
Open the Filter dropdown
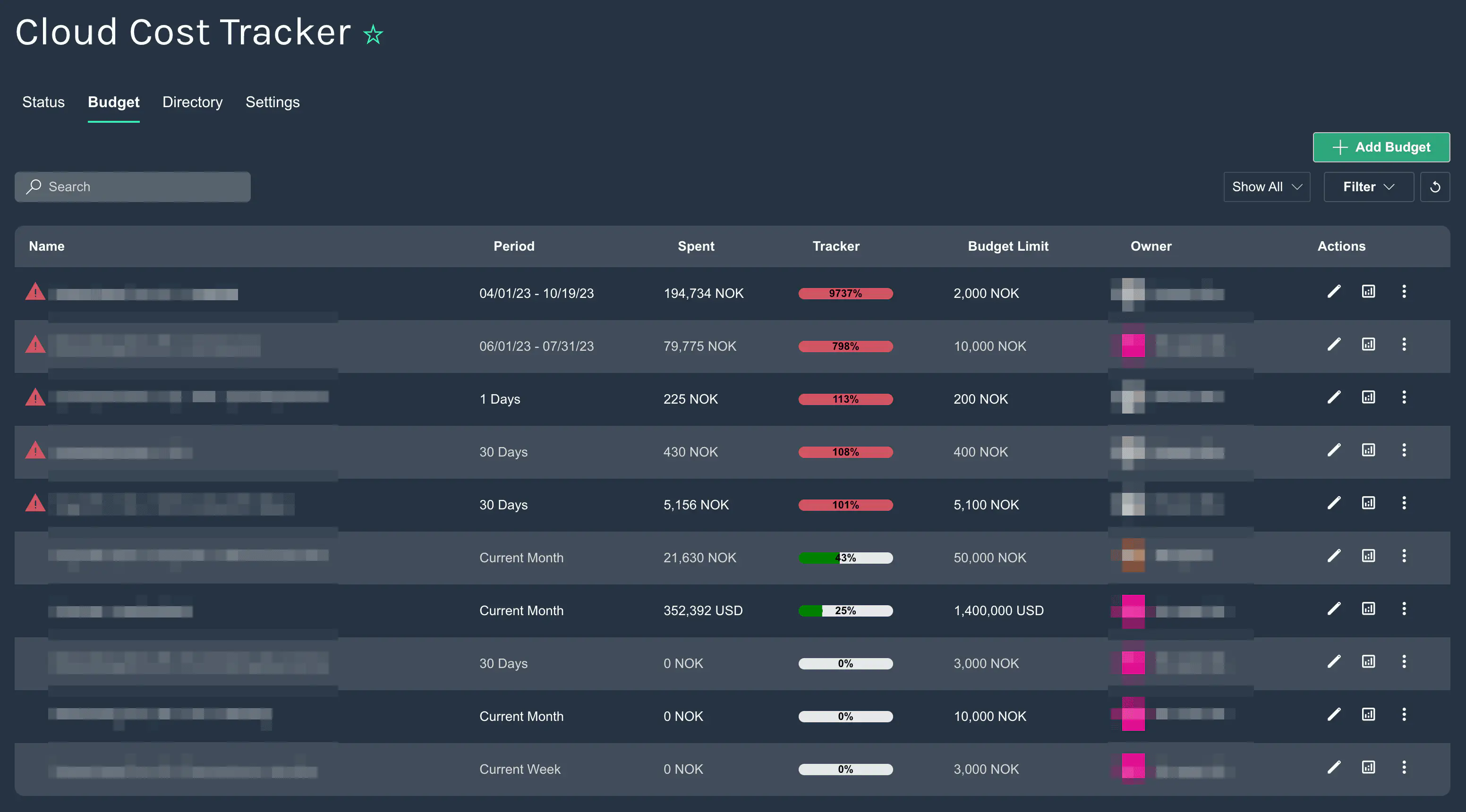(1368, 186)
